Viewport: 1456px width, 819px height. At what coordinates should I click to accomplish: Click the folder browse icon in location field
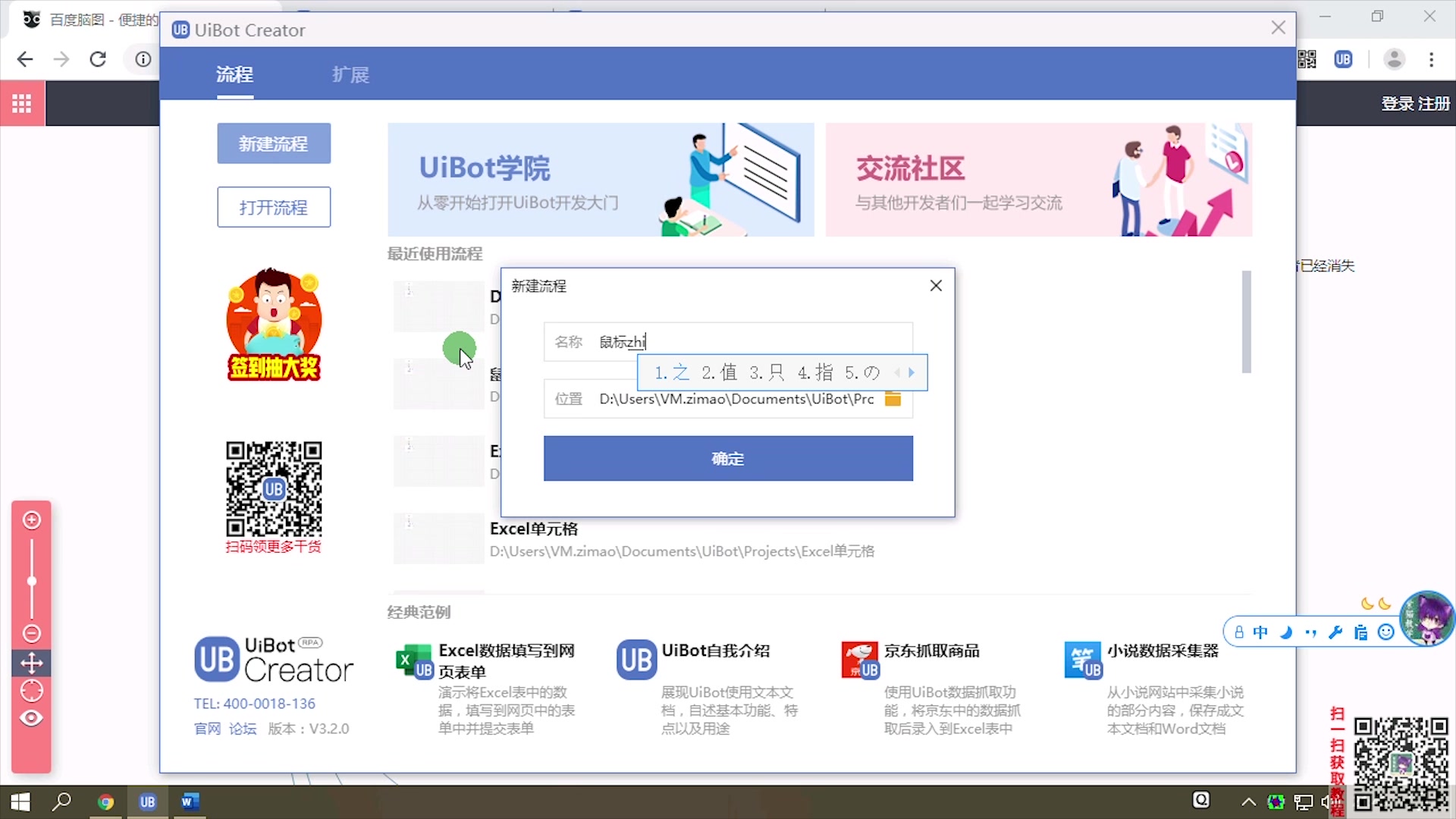tap(893, 399)
